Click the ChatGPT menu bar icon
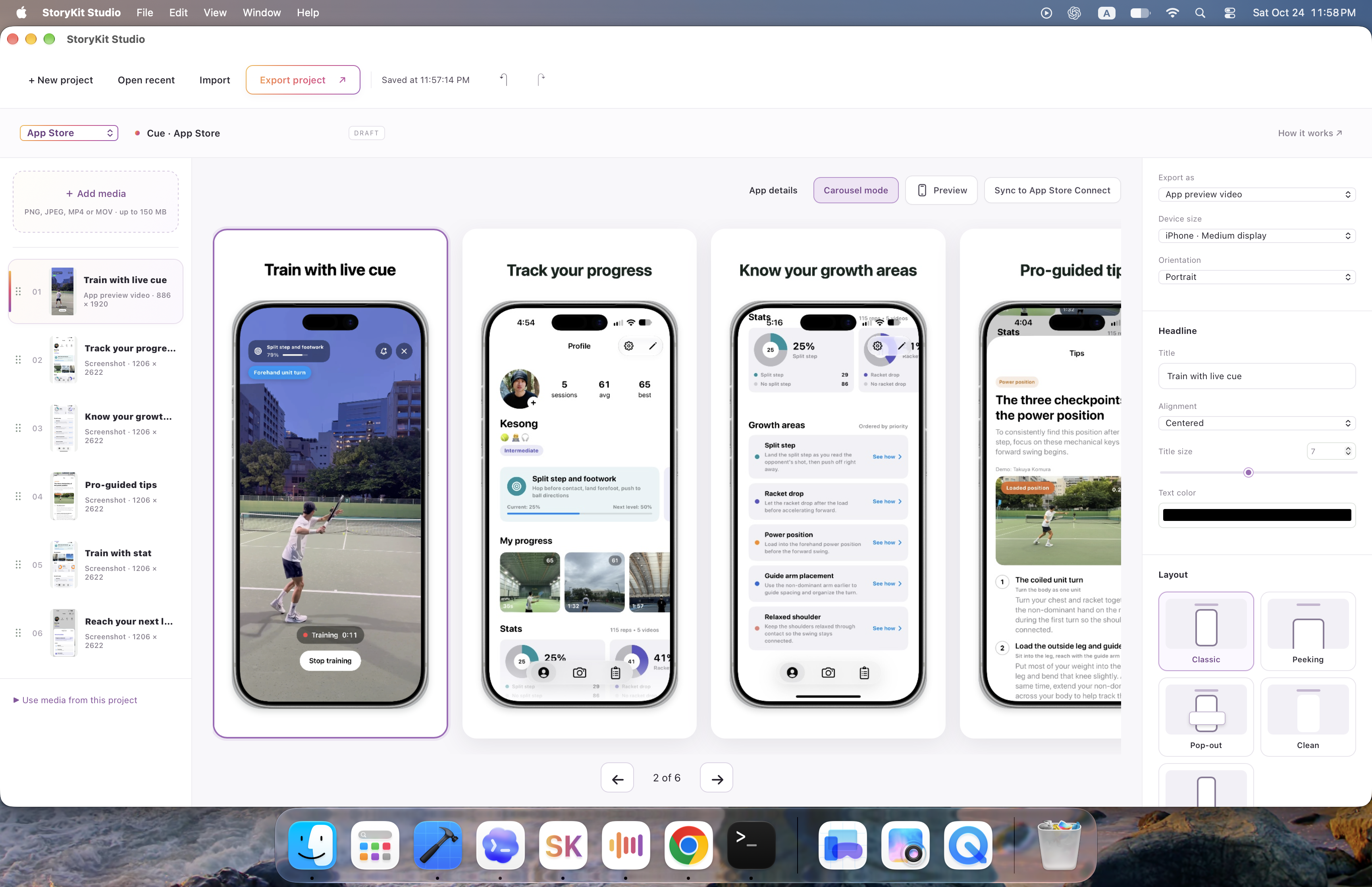Viewport: 1372px width, 887px height. [1074, 13]
